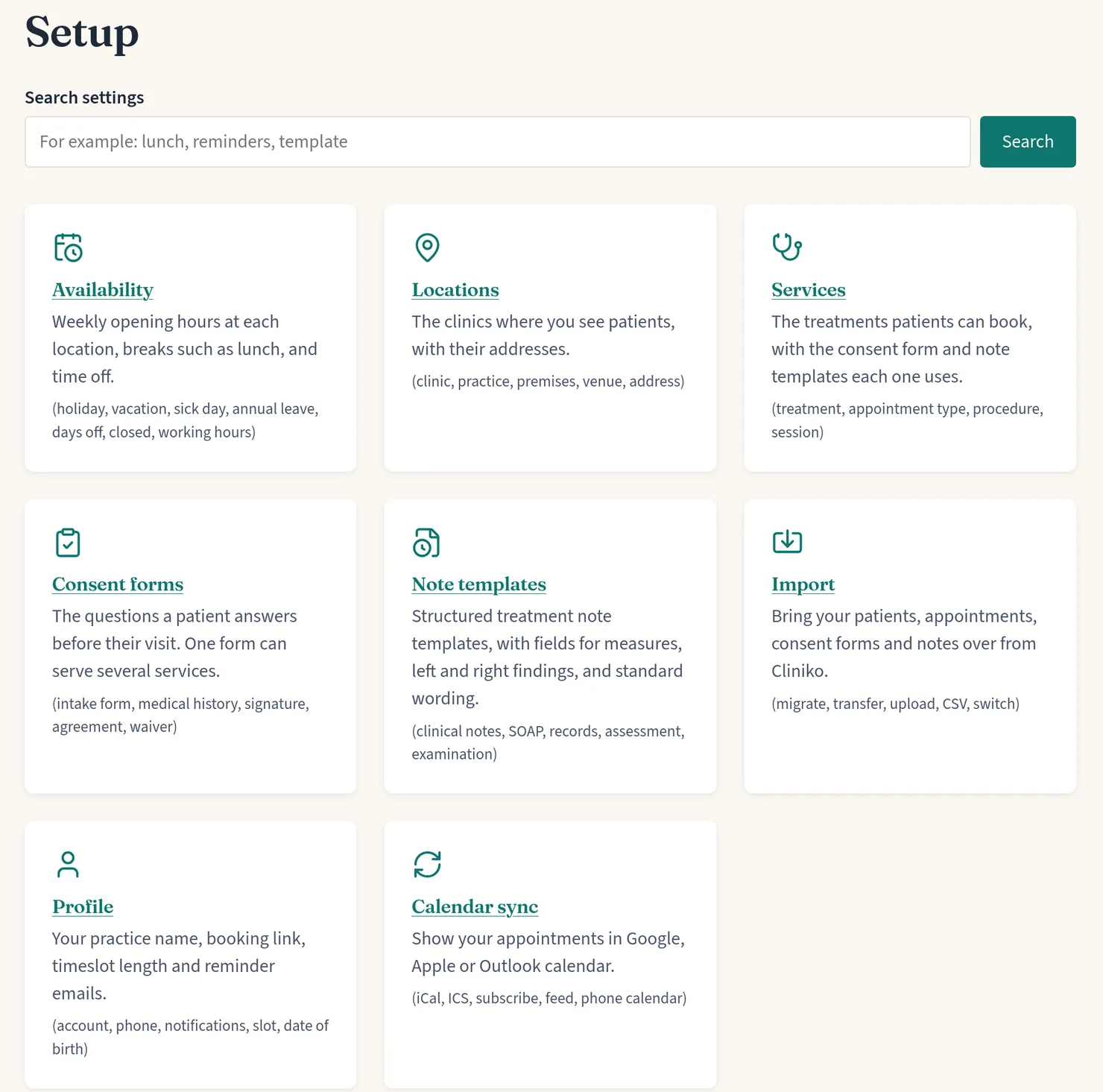1103x1092 pixels.
Task: Click the '(holiday, vacation, sick day' keywords text
Action: click(186, 420)
